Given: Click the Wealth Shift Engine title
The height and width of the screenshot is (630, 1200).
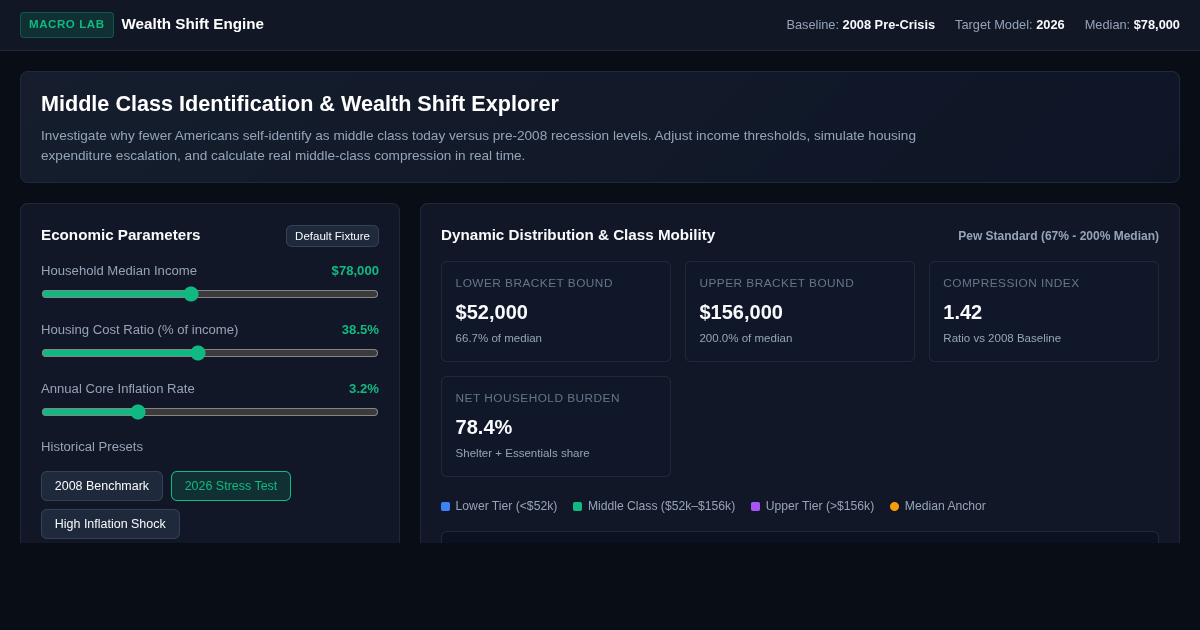Looking at the screenshot, I should pyautogui.click(x=193, y=24).
